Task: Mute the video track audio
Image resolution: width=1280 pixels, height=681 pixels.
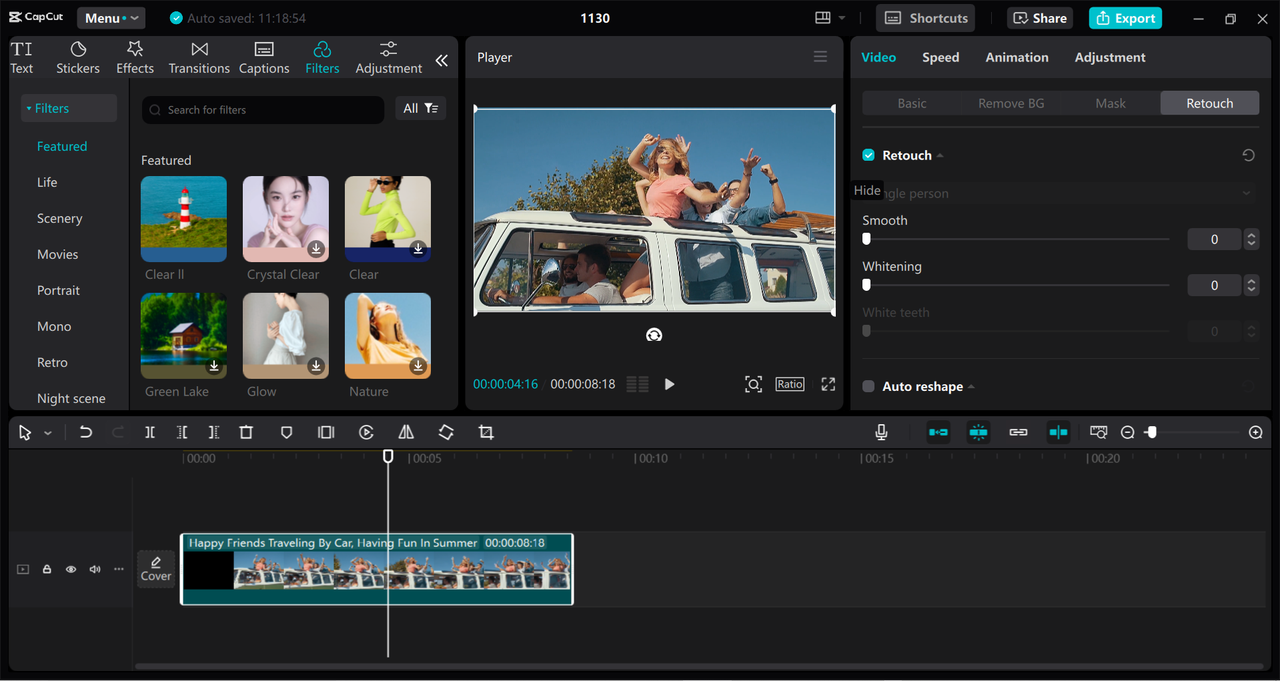Action: pos(95,569)
